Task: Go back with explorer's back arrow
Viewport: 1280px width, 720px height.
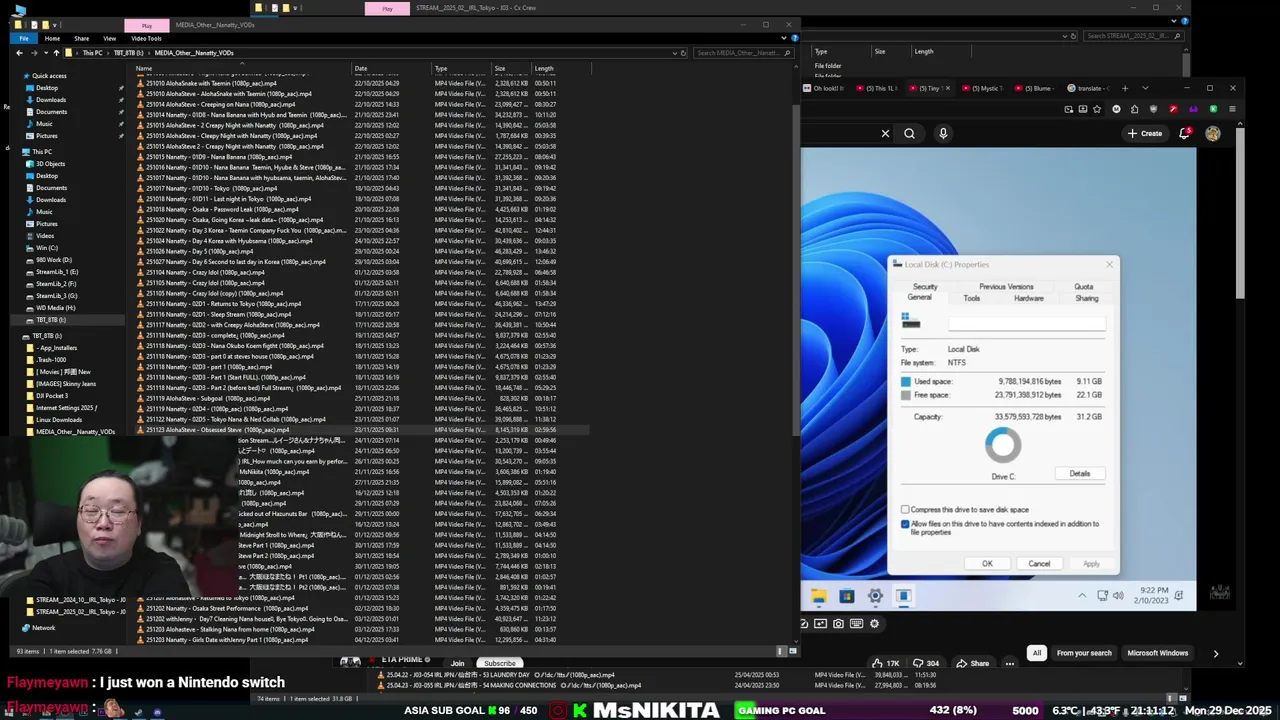Action: (x=21, y=52)
